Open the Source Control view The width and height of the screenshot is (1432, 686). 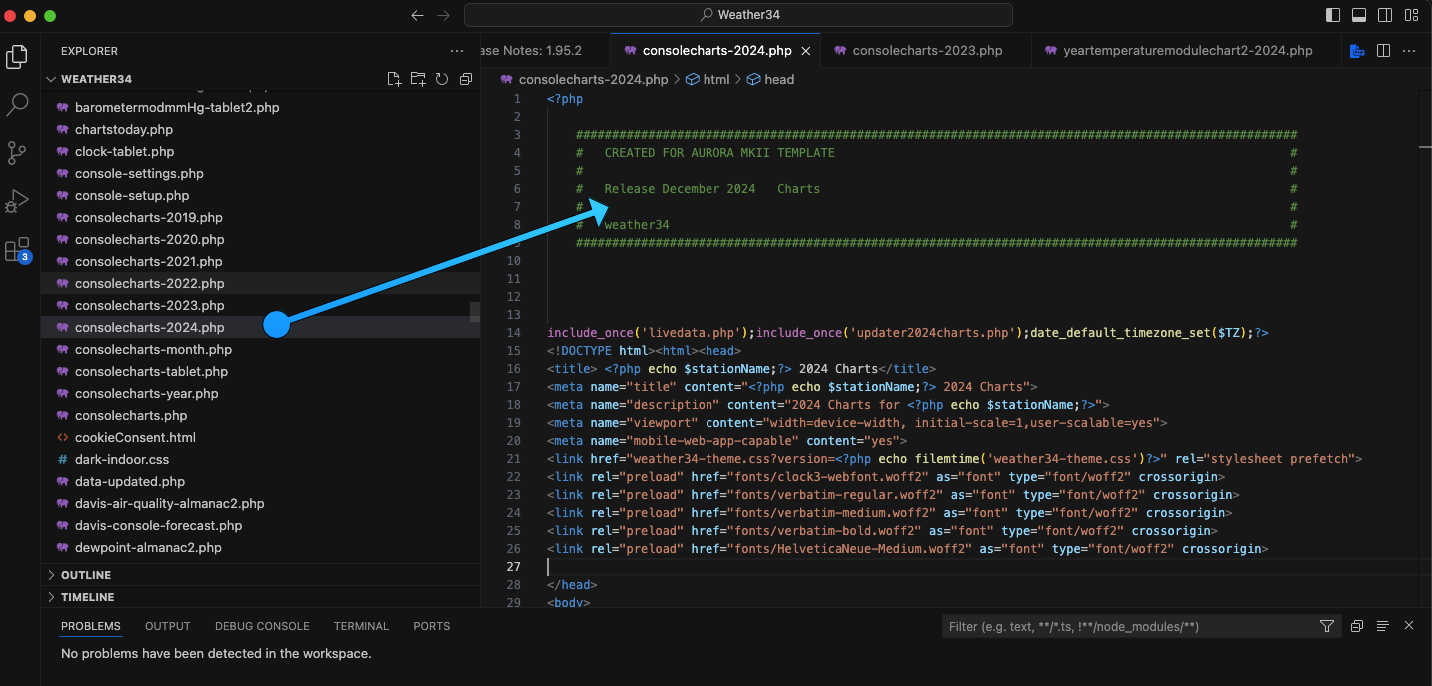point(17,152)
